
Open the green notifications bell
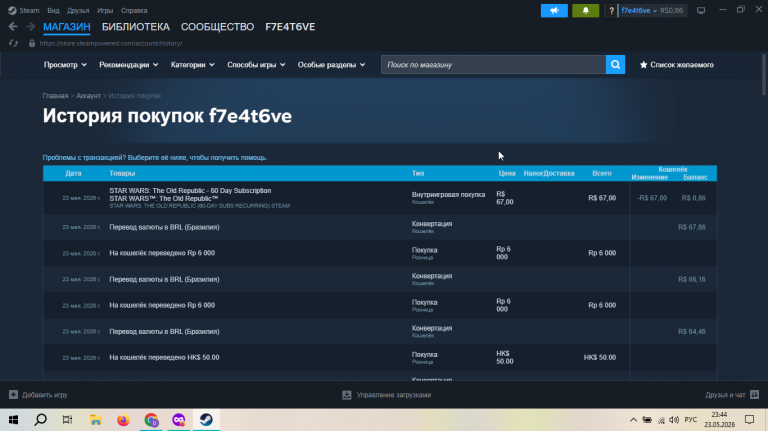click(x=585, y=10)
